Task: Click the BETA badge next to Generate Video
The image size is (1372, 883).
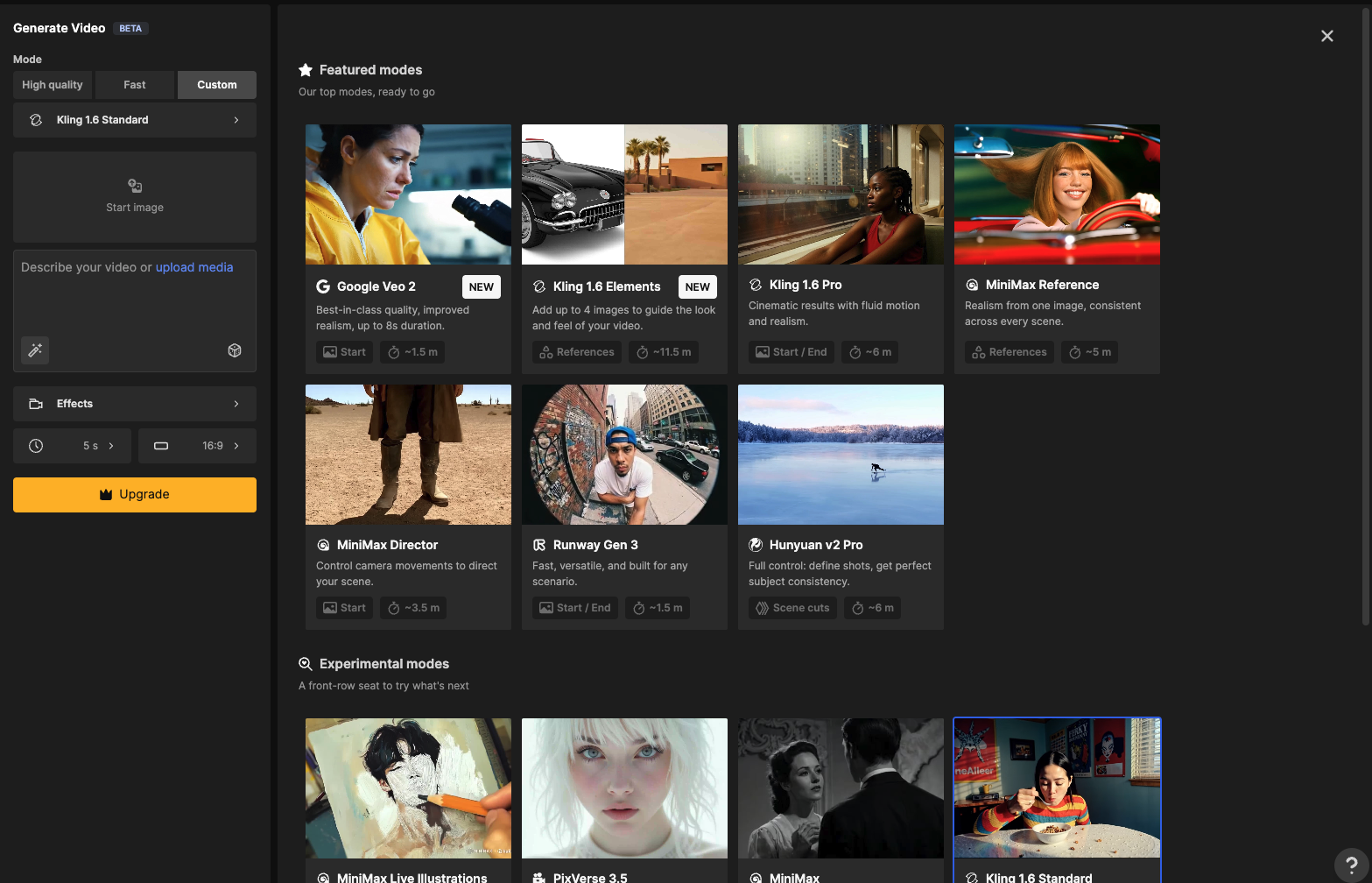Action: tap(130, 28)
